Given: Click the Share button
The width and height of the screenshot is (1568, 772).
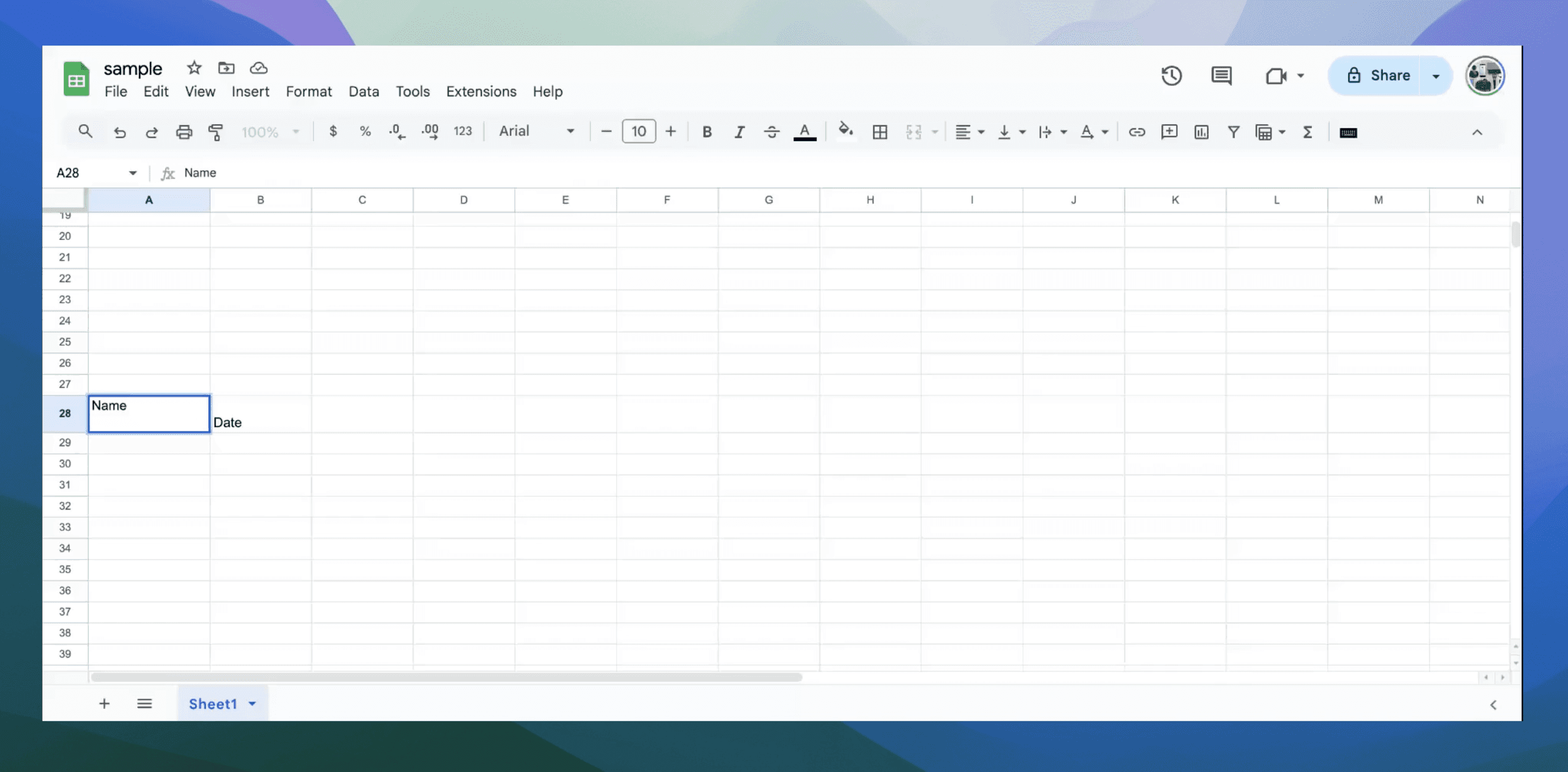Looking at the screenshot, I should pyautogui.click(x=1375, y=76).
